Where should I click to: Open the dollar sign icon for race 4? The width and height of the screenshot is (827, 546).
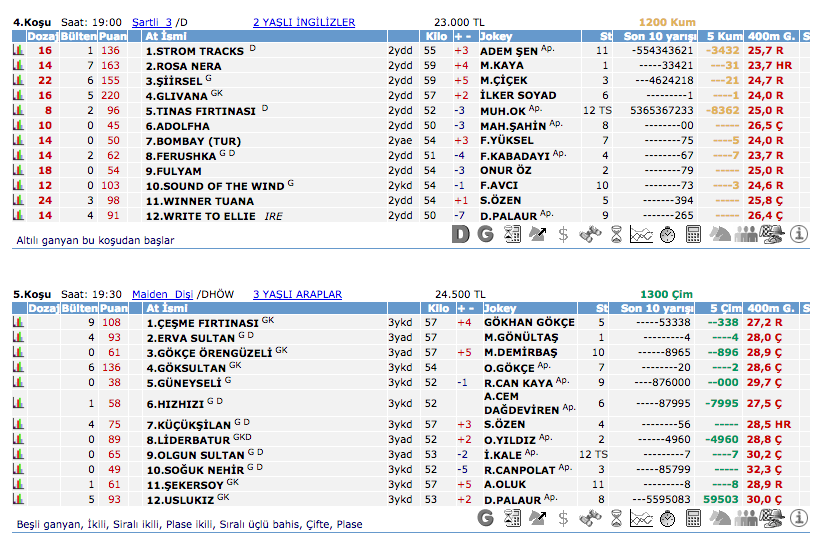click(564, 234)
